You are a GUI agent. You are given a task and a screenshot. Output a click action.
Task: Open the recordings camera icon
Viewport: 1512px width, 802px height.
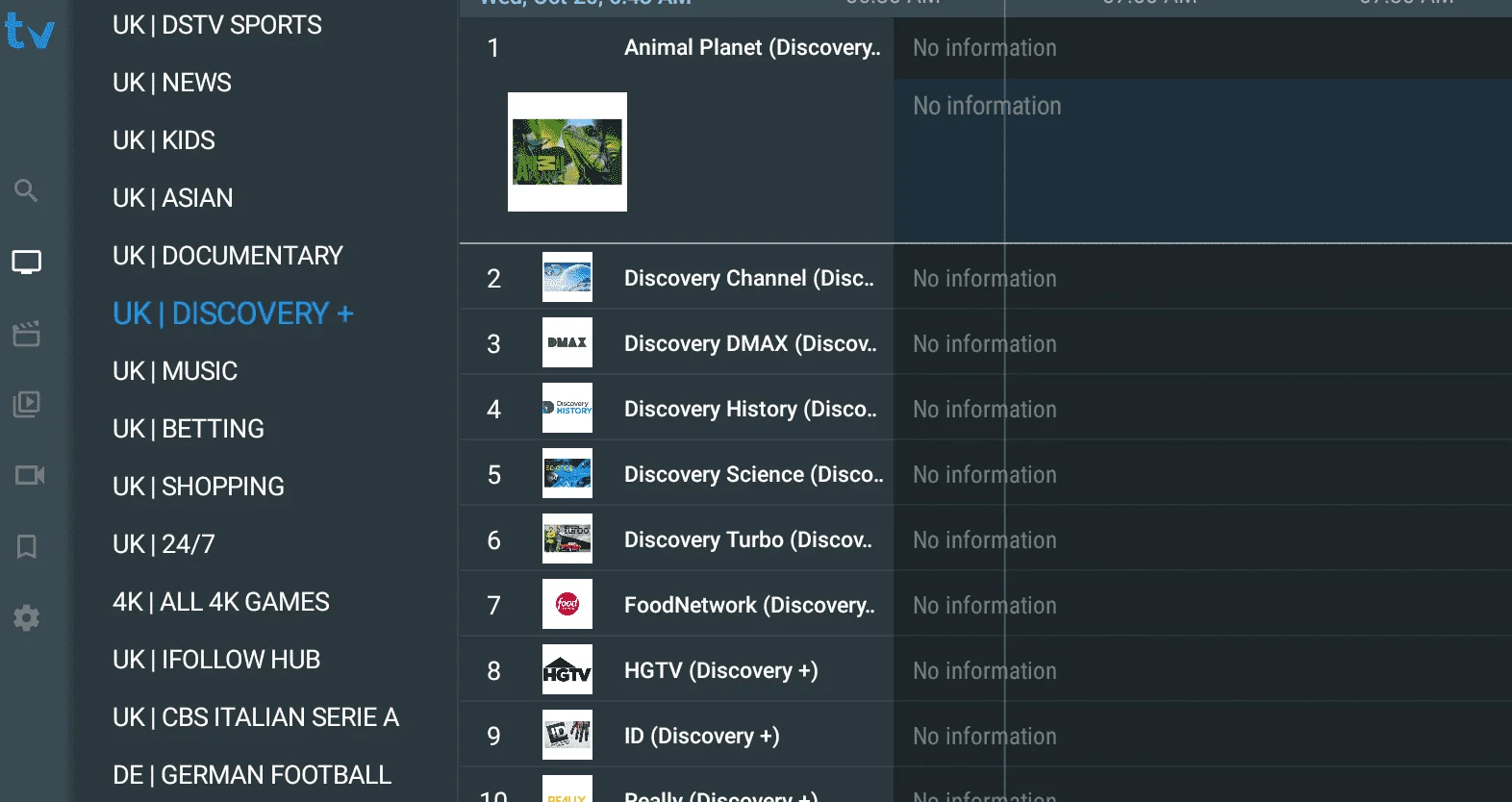point(29,475)
